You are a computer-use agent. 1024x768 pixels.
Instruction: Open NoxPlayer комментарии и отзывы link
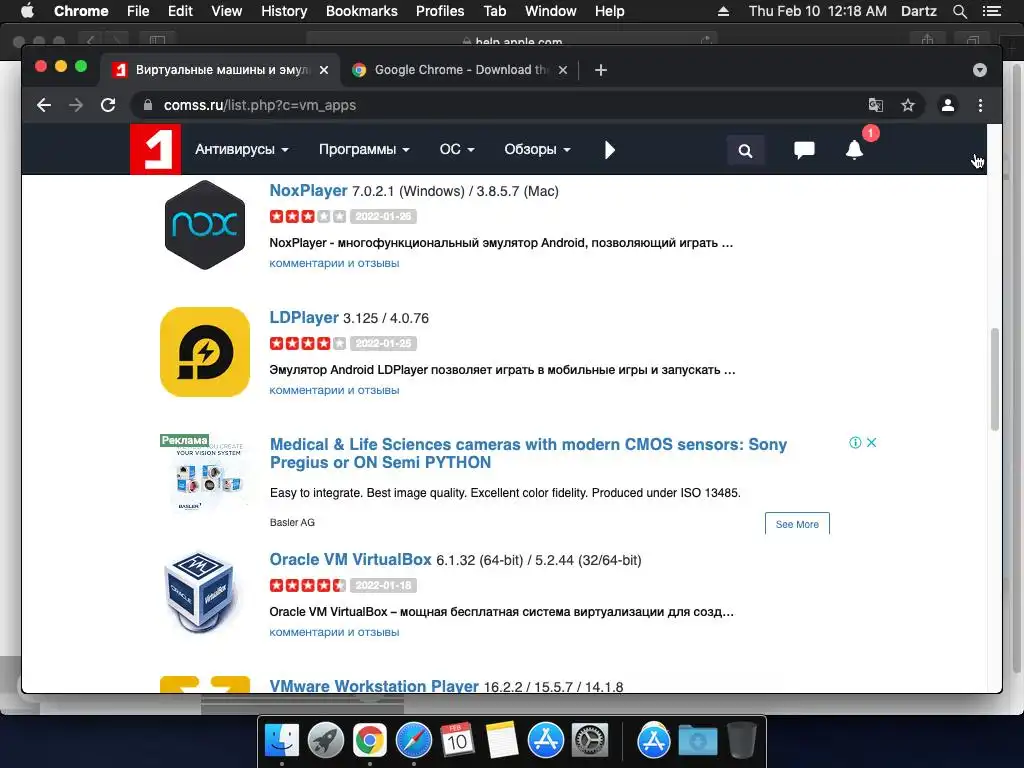334,263
